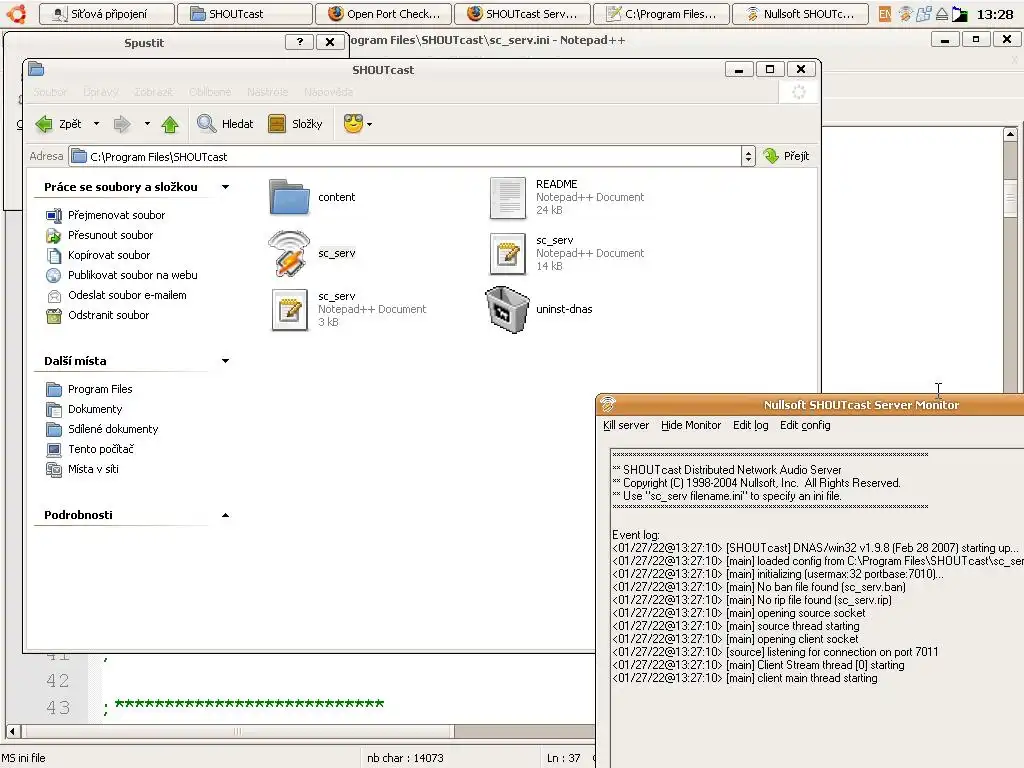This screenshot has width=1024, height=768.
Task: Click the EN language indicator in tray
Action: [x=885, y=14]
